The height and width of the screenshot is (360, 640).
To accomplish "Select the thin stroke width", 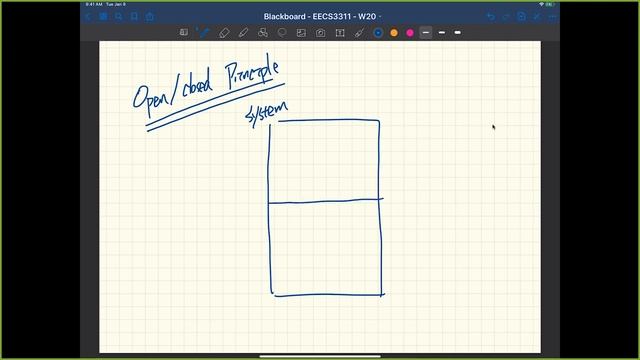I will [426, 32].
